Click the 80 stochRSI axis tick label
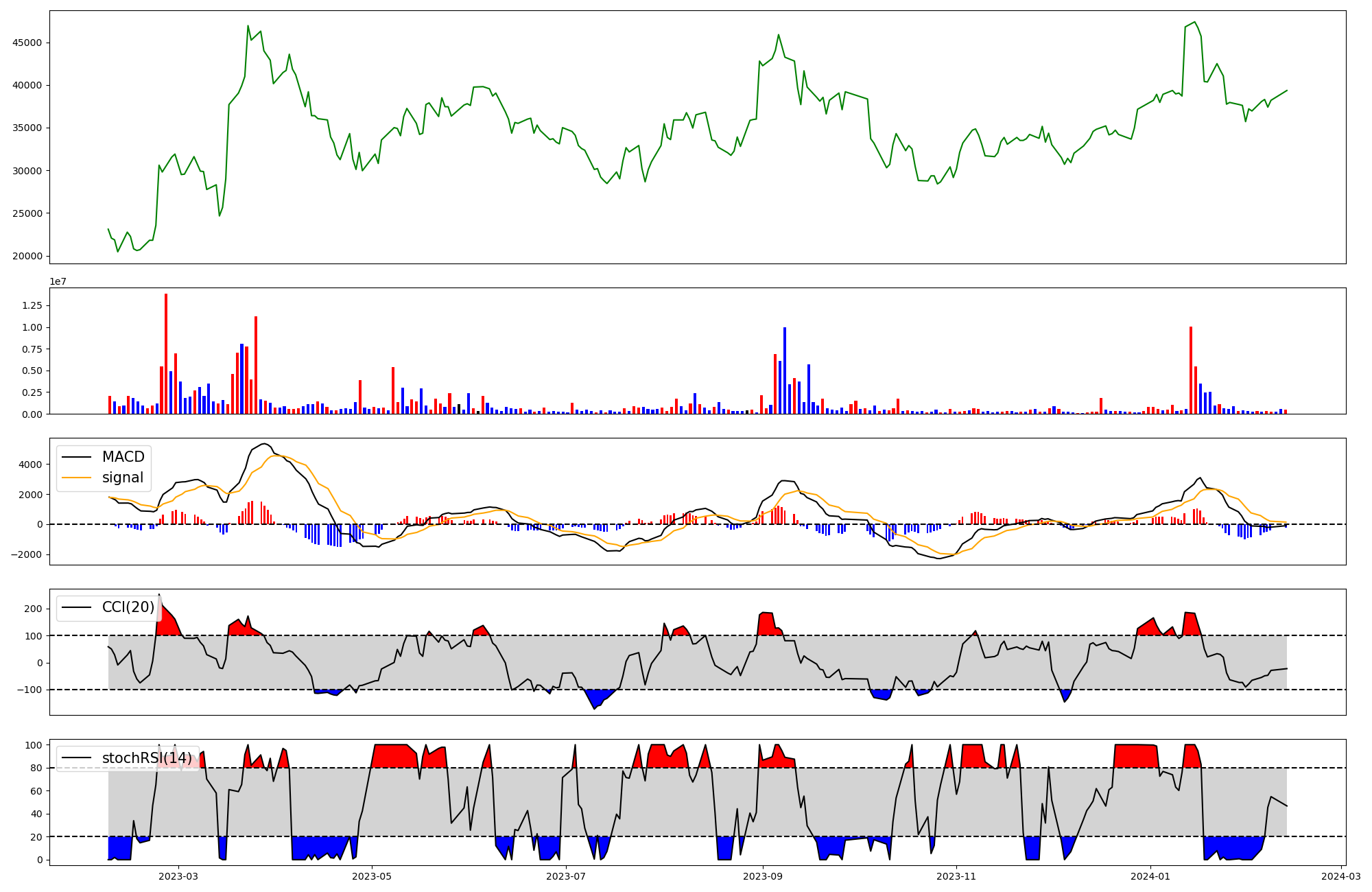This screenshot has width=1372, height=892. click(37, 768)
